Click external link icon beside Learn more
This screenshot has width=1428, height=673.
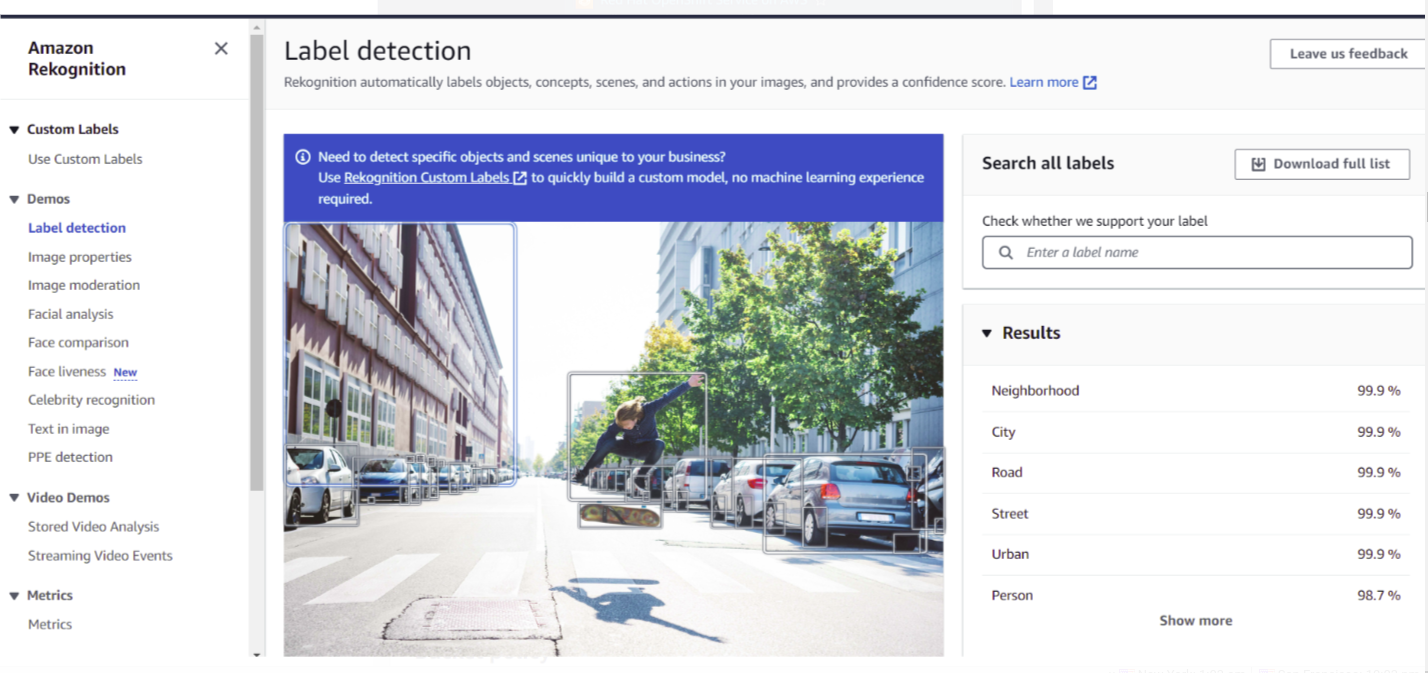click(1090, 83)
